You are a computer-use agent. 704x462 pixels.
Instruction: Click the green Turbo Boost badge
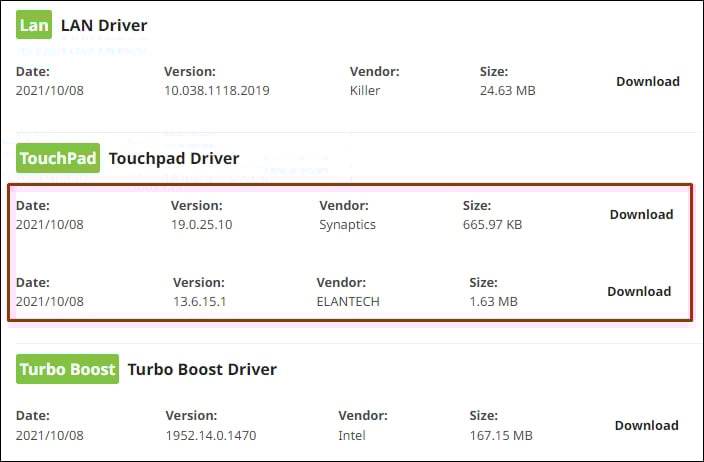click(67, 369)
